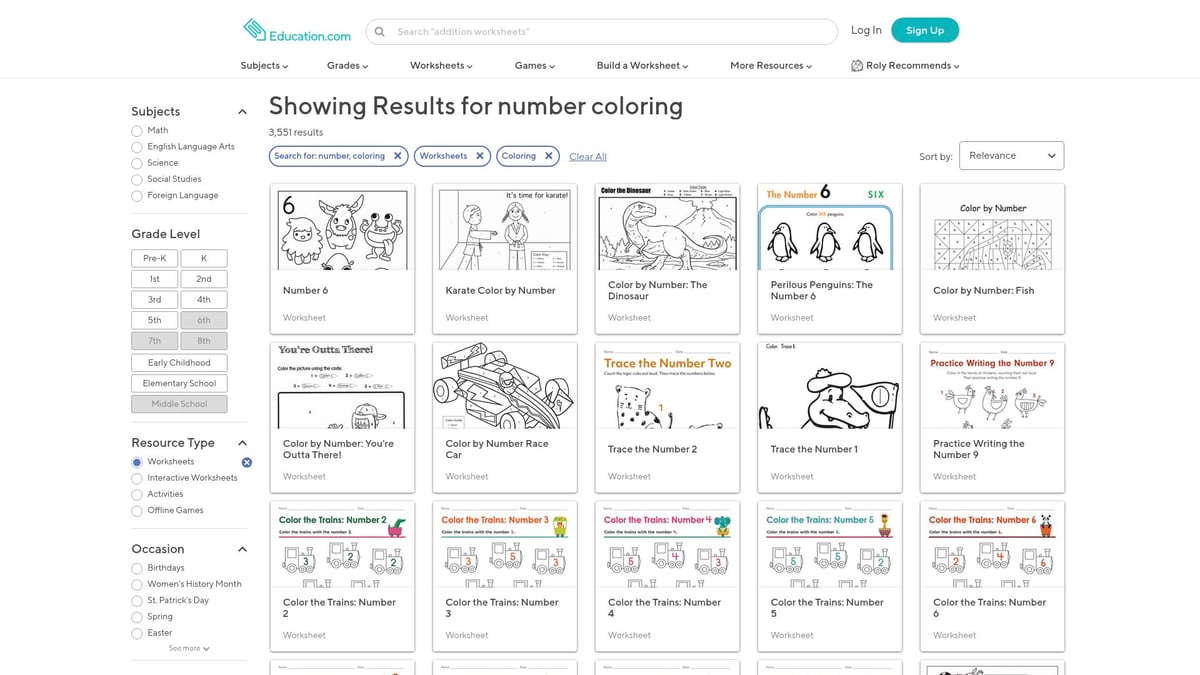Screen dimensions: 1200x675
Task: Choose Activities under Resource Type
Action: point(136,493)
